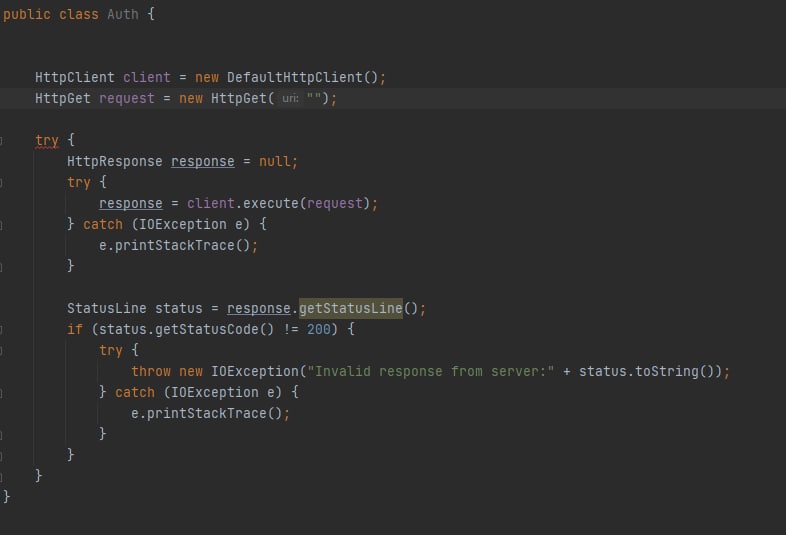Click the 'StatusLine' type name
Viewport: 786px width, 535px height.
pos(107,308)
